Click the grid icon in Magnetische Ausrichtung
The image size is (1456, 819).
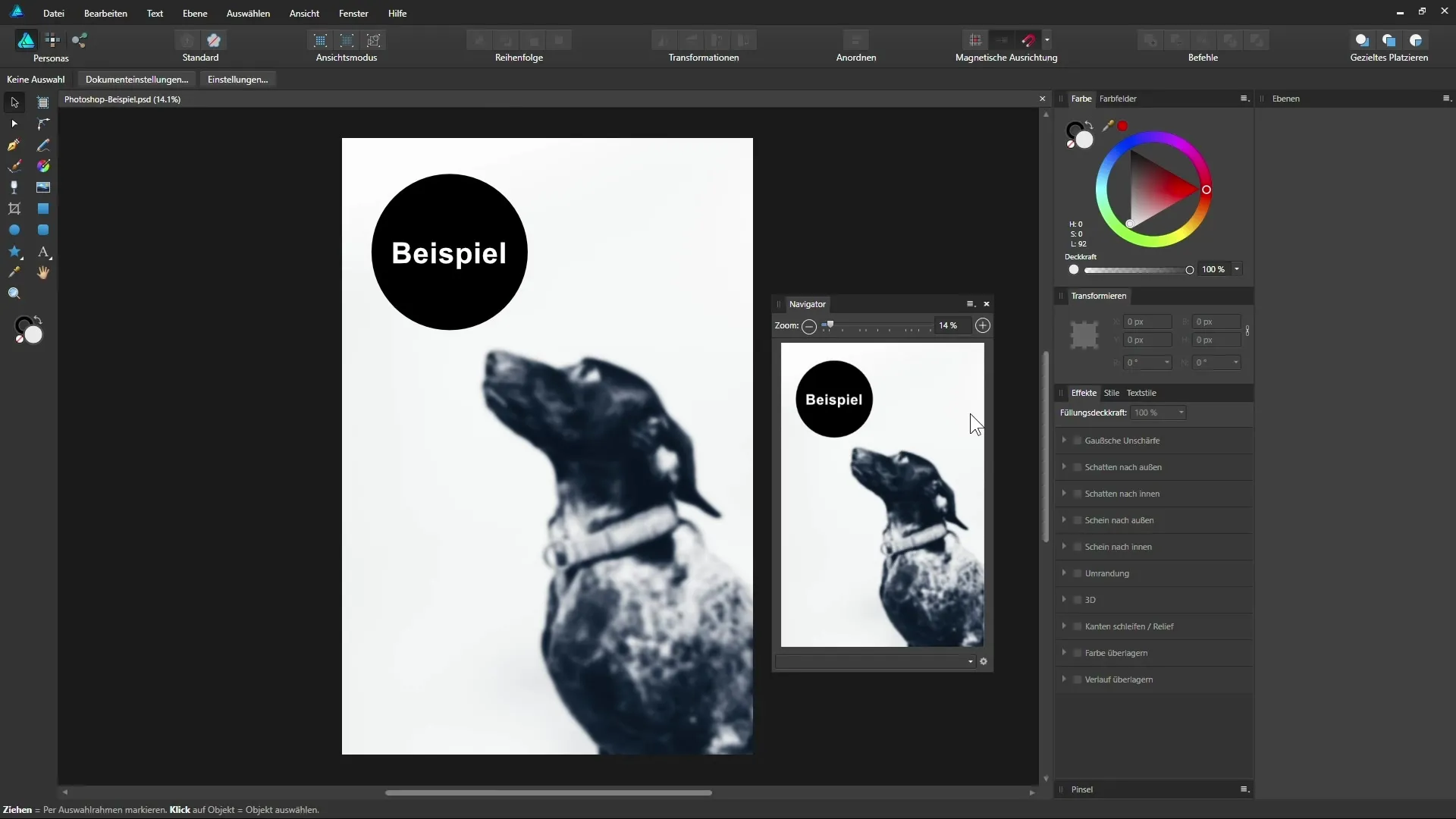pos(975,40)
